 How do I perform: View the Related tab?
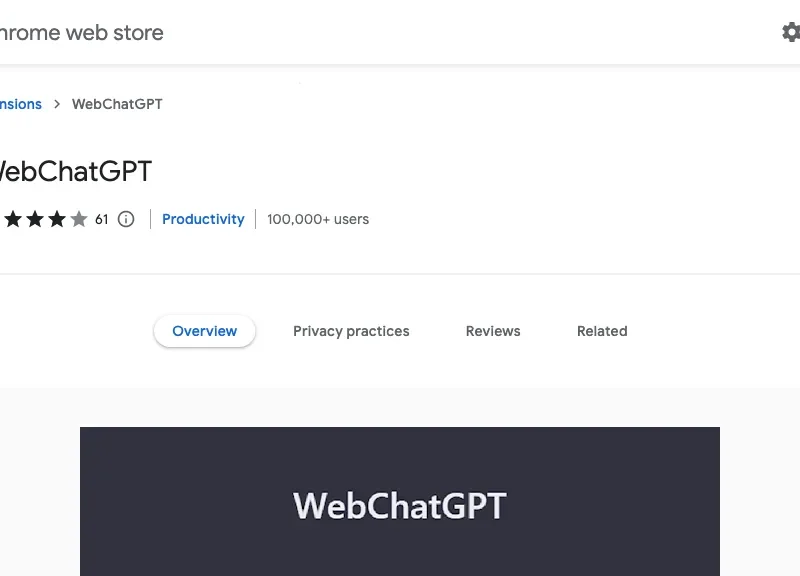point(602,331)
